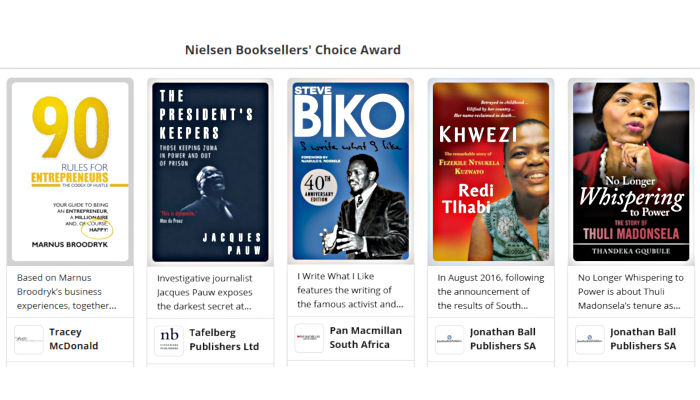The height and width of the screenshot is (400, 700).
Task: Click the Nielsen Booksellers' Choice Award heading
Action: point(293,50)
